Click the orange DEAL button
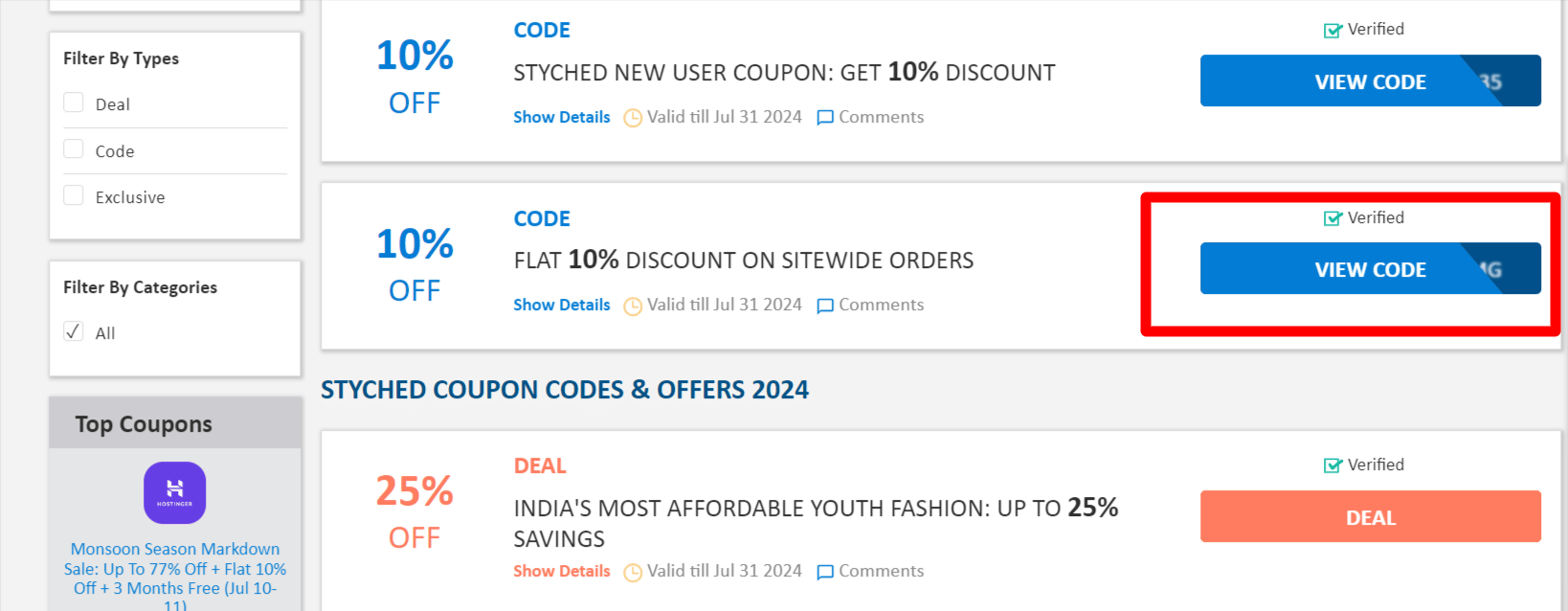The height and width of the screenshot is (611, 1568). click(1370, 517)
